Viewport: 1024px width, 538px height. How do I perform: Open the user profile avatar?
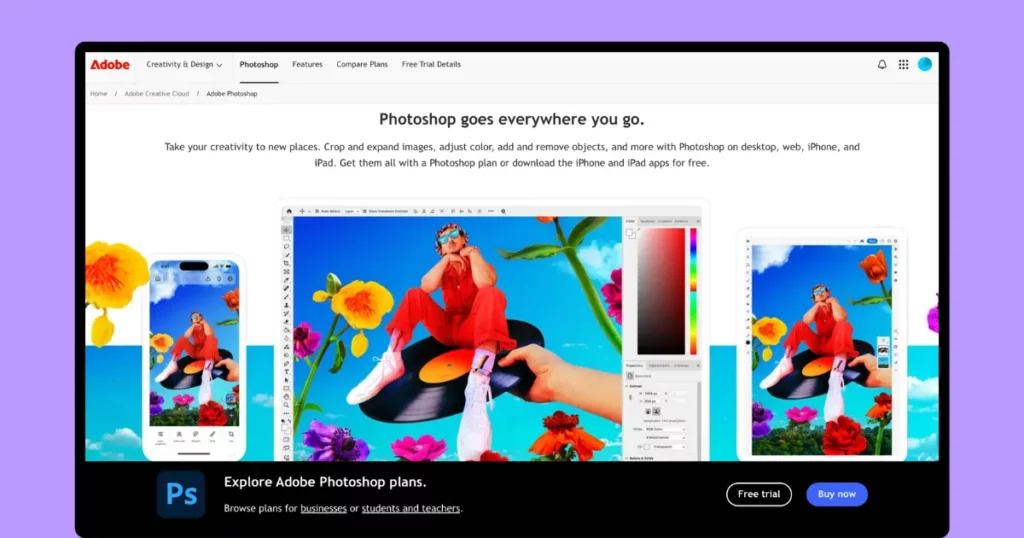[x=925, y=65]
